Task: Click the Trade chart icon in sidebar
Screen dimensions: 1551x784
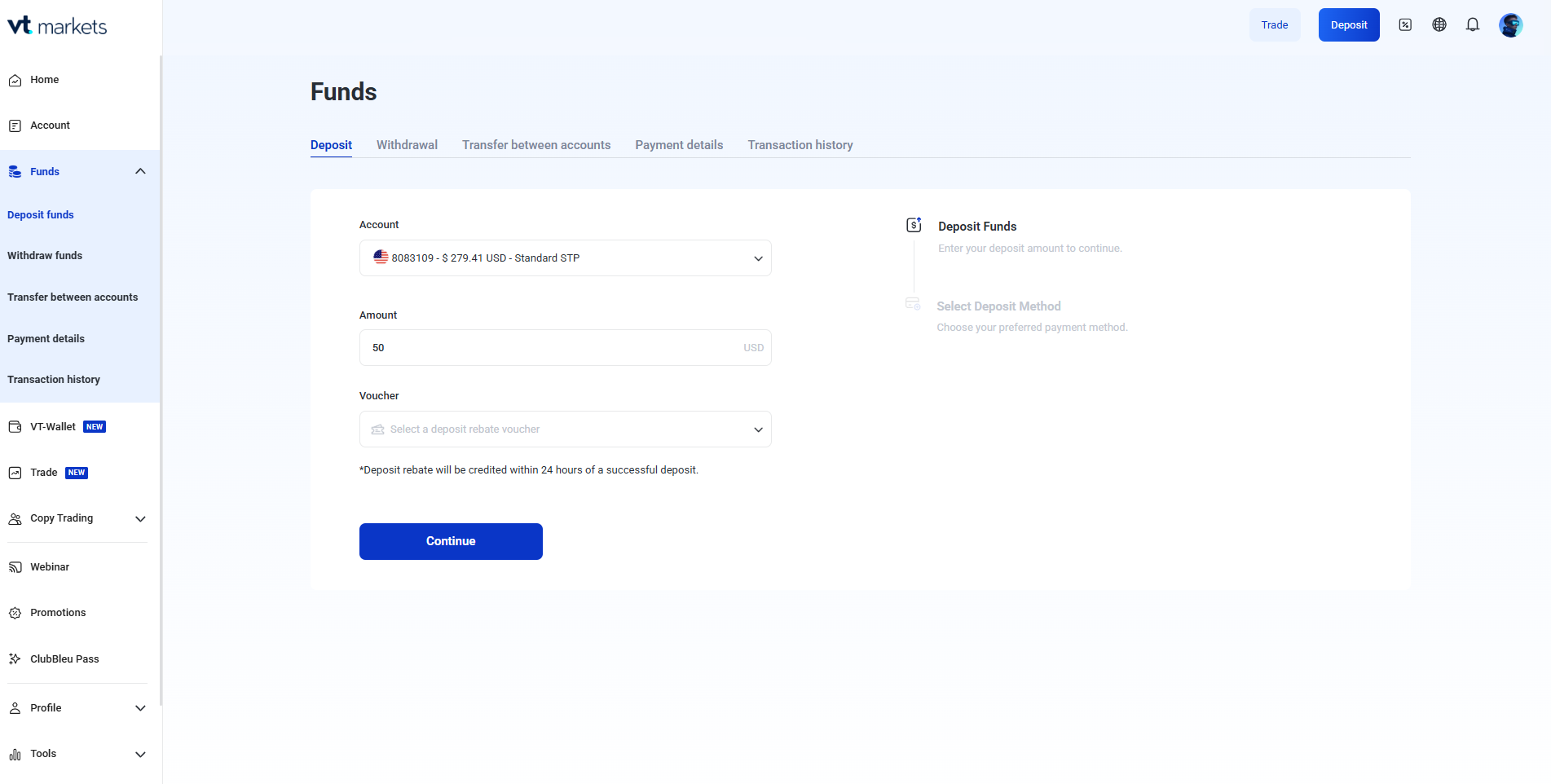Action: click(15, 473)
